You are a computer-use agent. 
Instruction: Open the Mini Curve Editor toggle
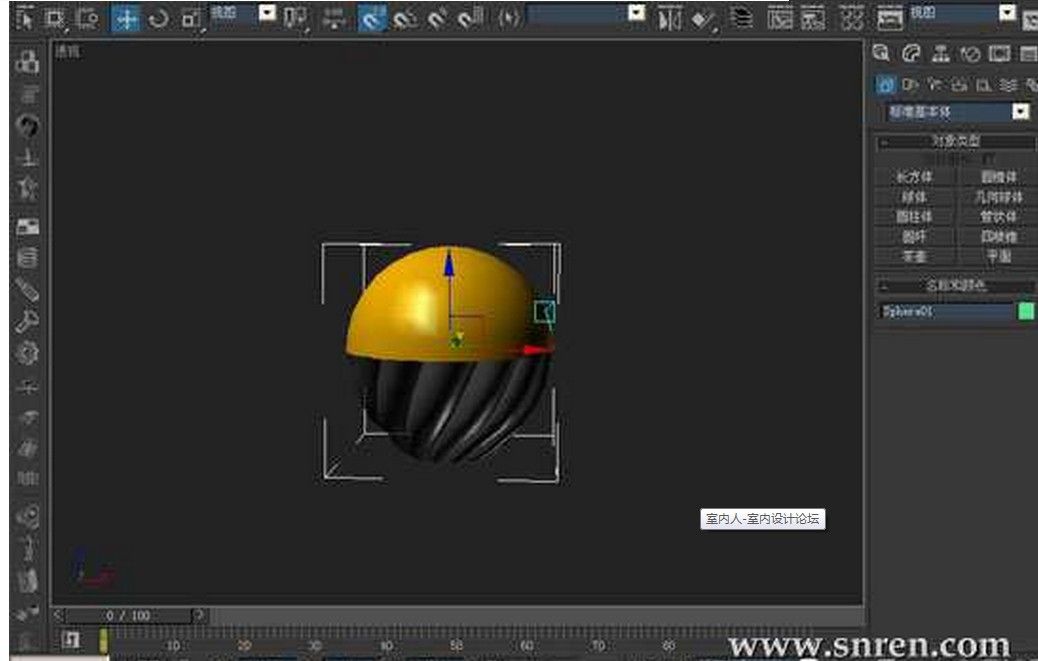71,640
